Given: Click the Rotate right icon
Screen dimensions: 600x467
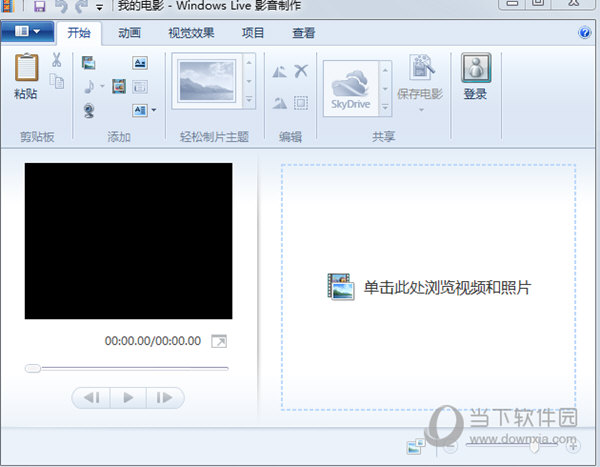Looking at the screenshot, I should (279, 103).
